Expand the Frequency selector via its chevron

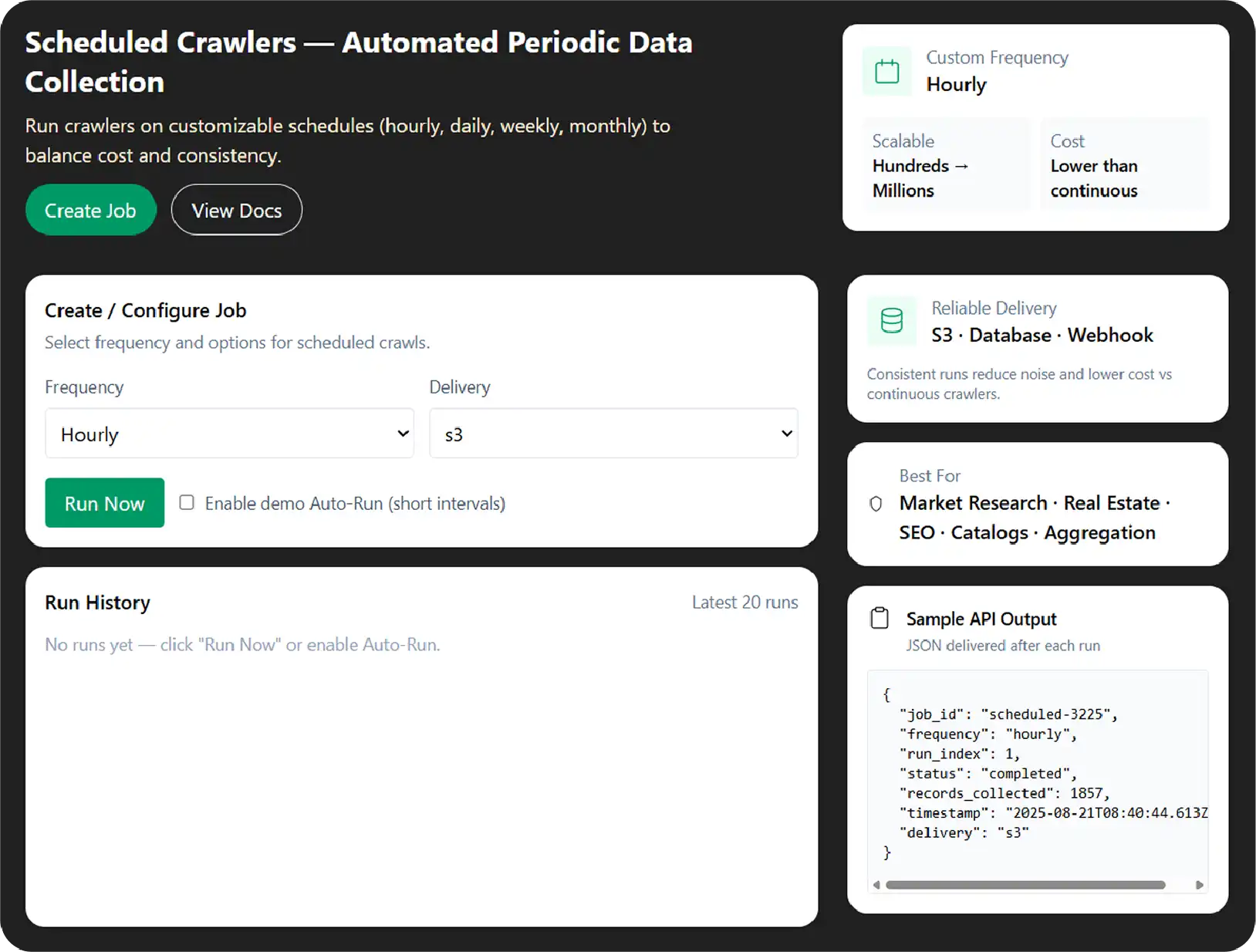click(x=402, y=434)
